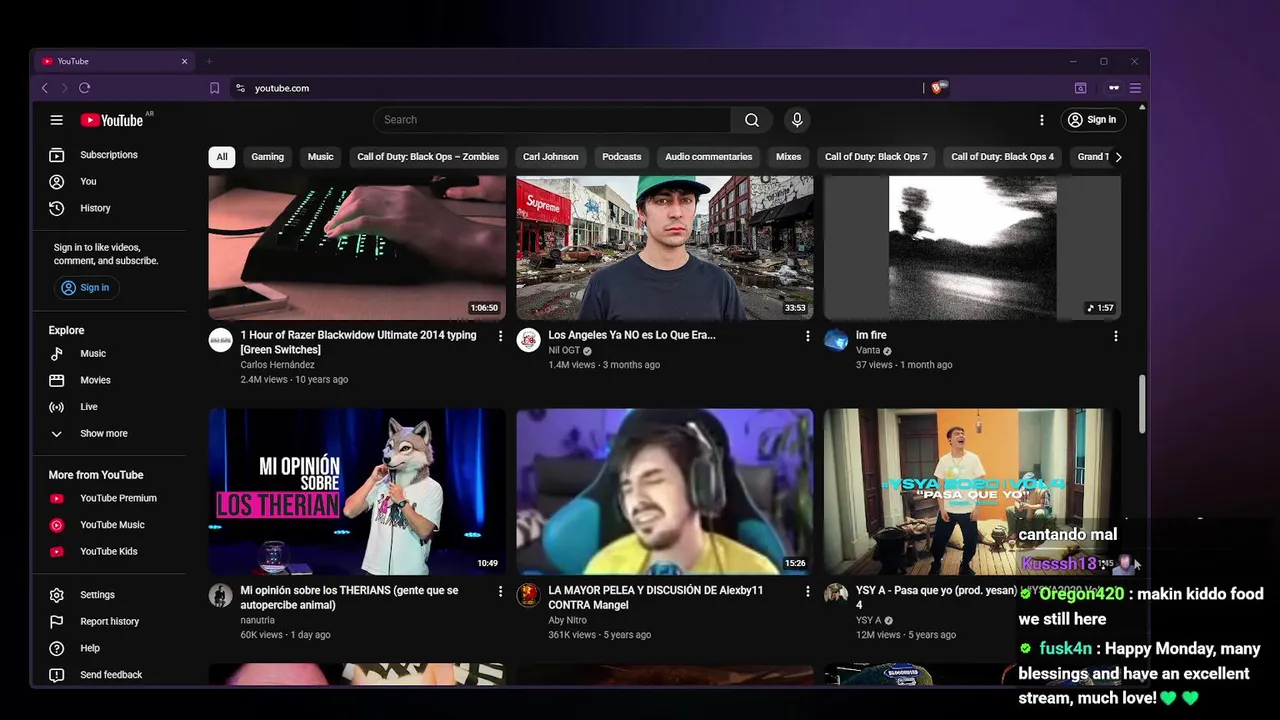Start voice search with microphone icon
The height and width of the screenshot is (720, 1280).
click(797, 120)
